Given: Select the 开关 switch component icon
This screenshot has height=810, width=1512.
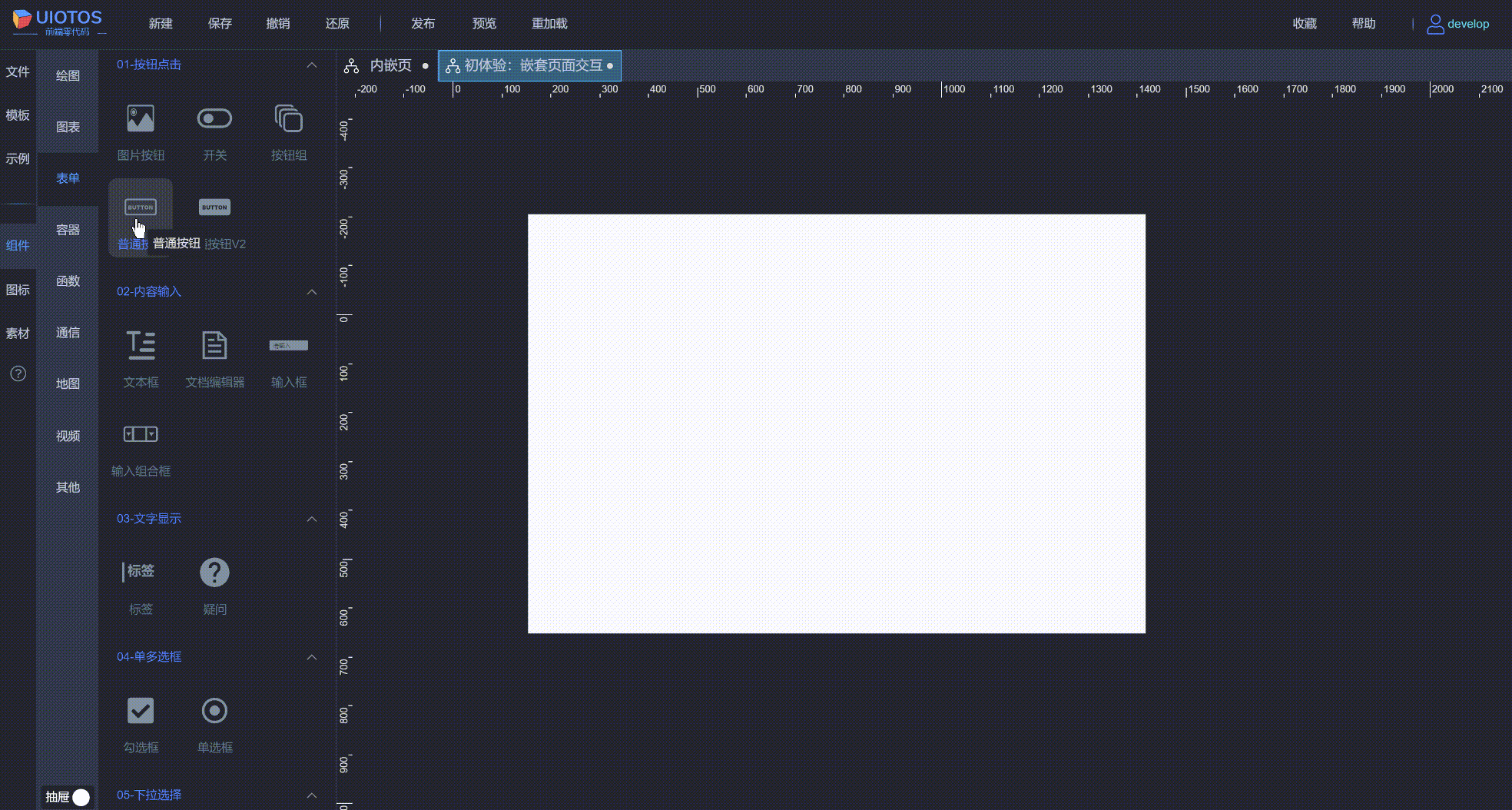Looking at the screenshot, I should [214, 118].
